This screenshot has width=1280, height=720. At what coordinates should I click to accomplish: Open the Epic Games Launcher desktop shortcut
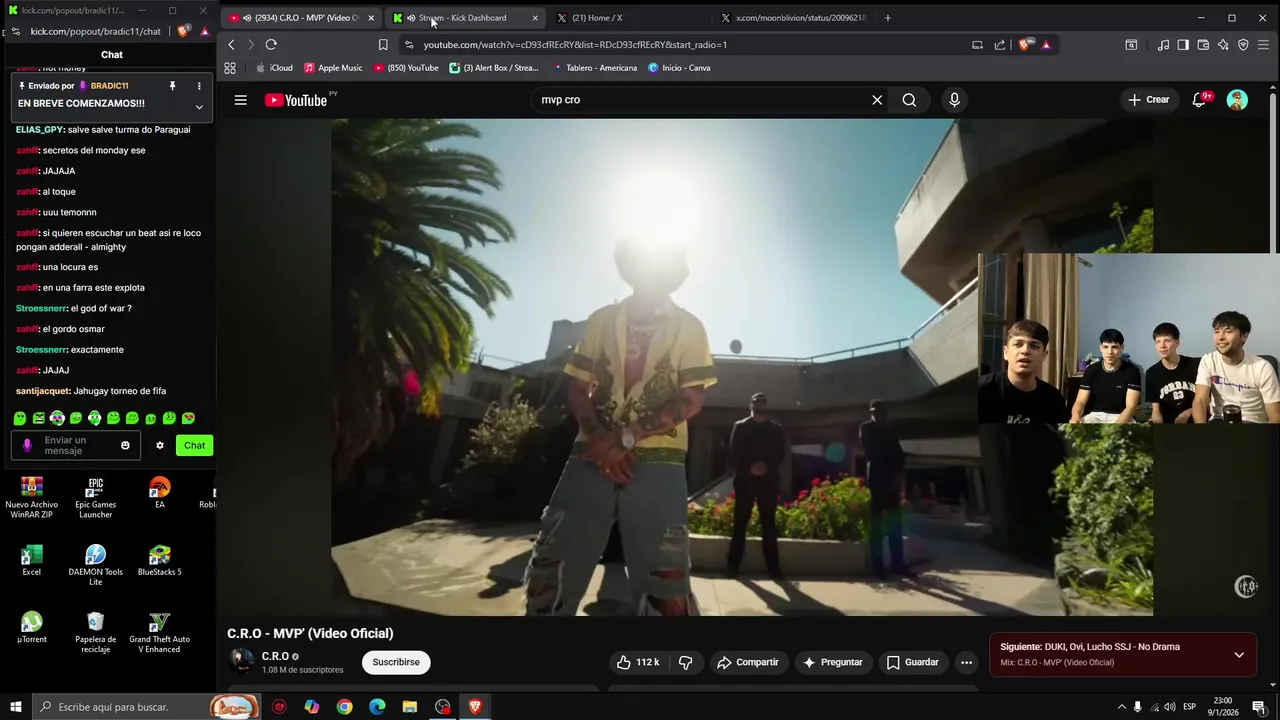pyautogui.click(x=96, y=497)
